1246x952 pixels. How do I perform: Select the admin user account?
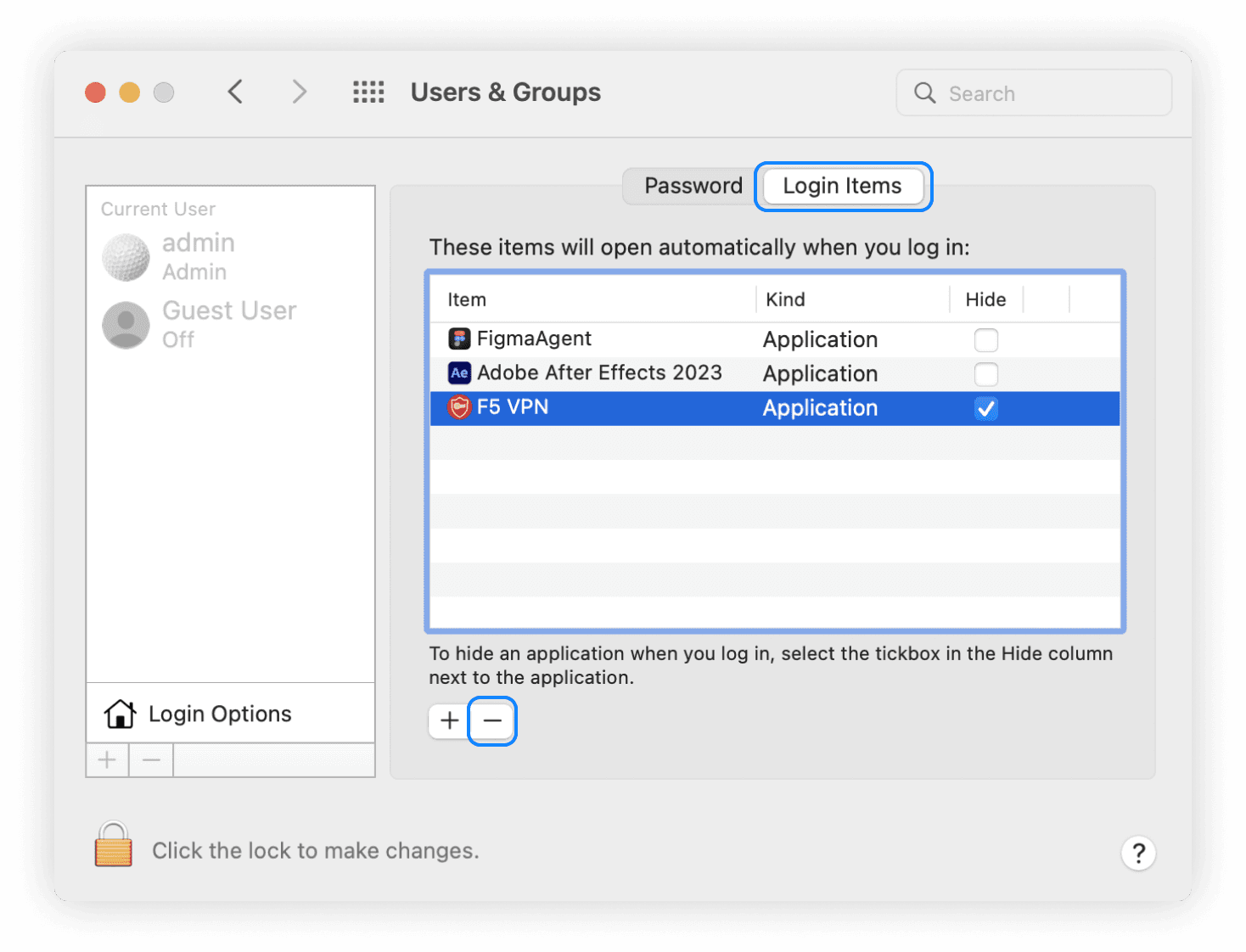pyautogui.click(x=198, y=256)
